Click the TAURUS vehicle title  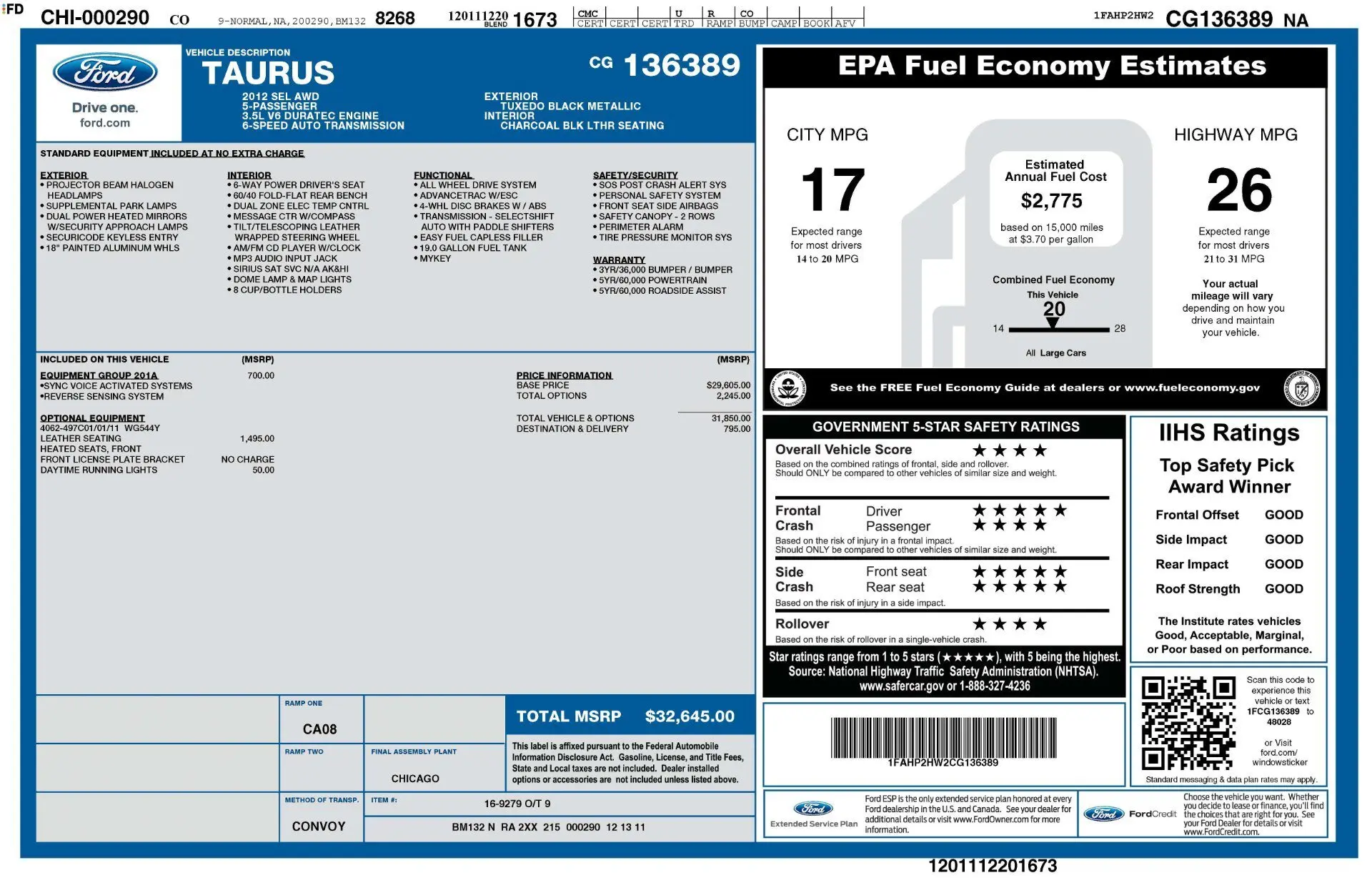click(268, 73)
